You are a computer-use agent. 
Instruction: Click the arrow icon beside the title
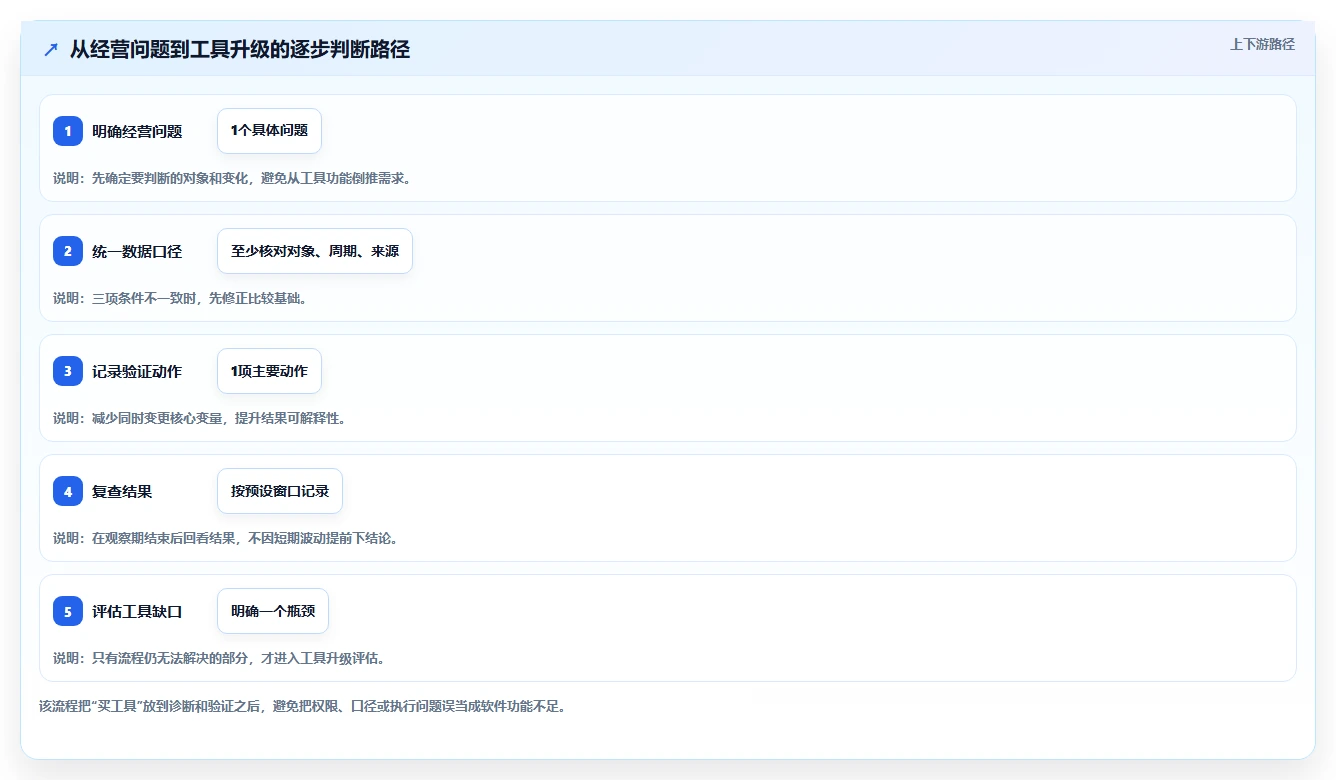pyautogui.click(x=50, y=49)
